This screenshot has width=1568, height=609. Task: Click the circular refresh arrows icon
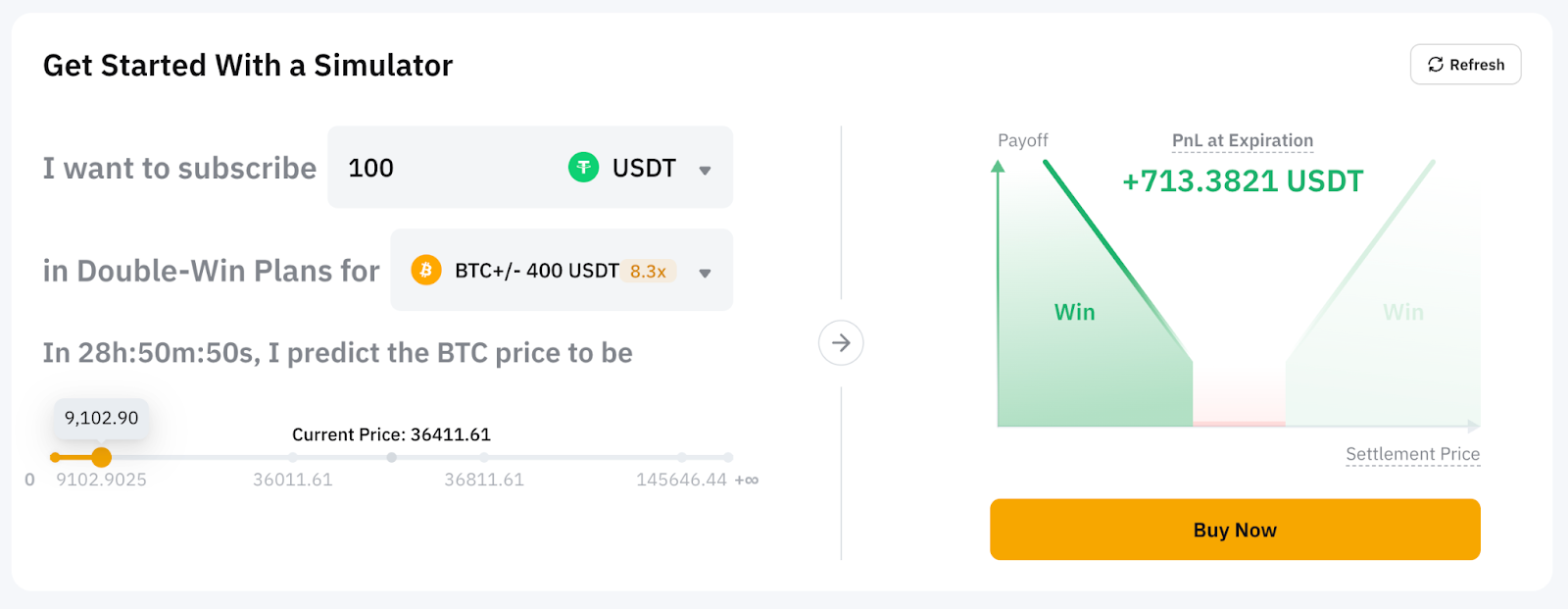pyautogui.click(x=1436, y=65)
